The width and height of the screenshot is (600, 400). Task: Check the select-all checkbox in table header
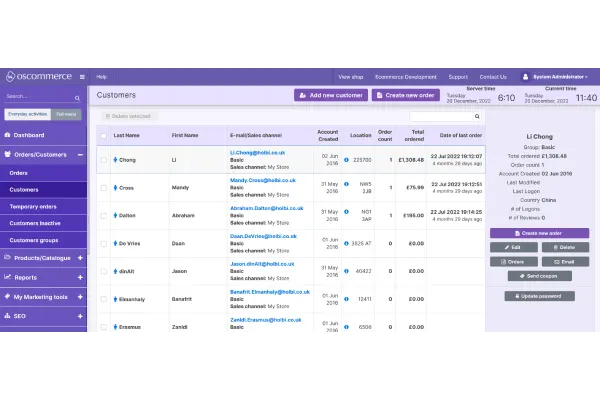(103, 135)
